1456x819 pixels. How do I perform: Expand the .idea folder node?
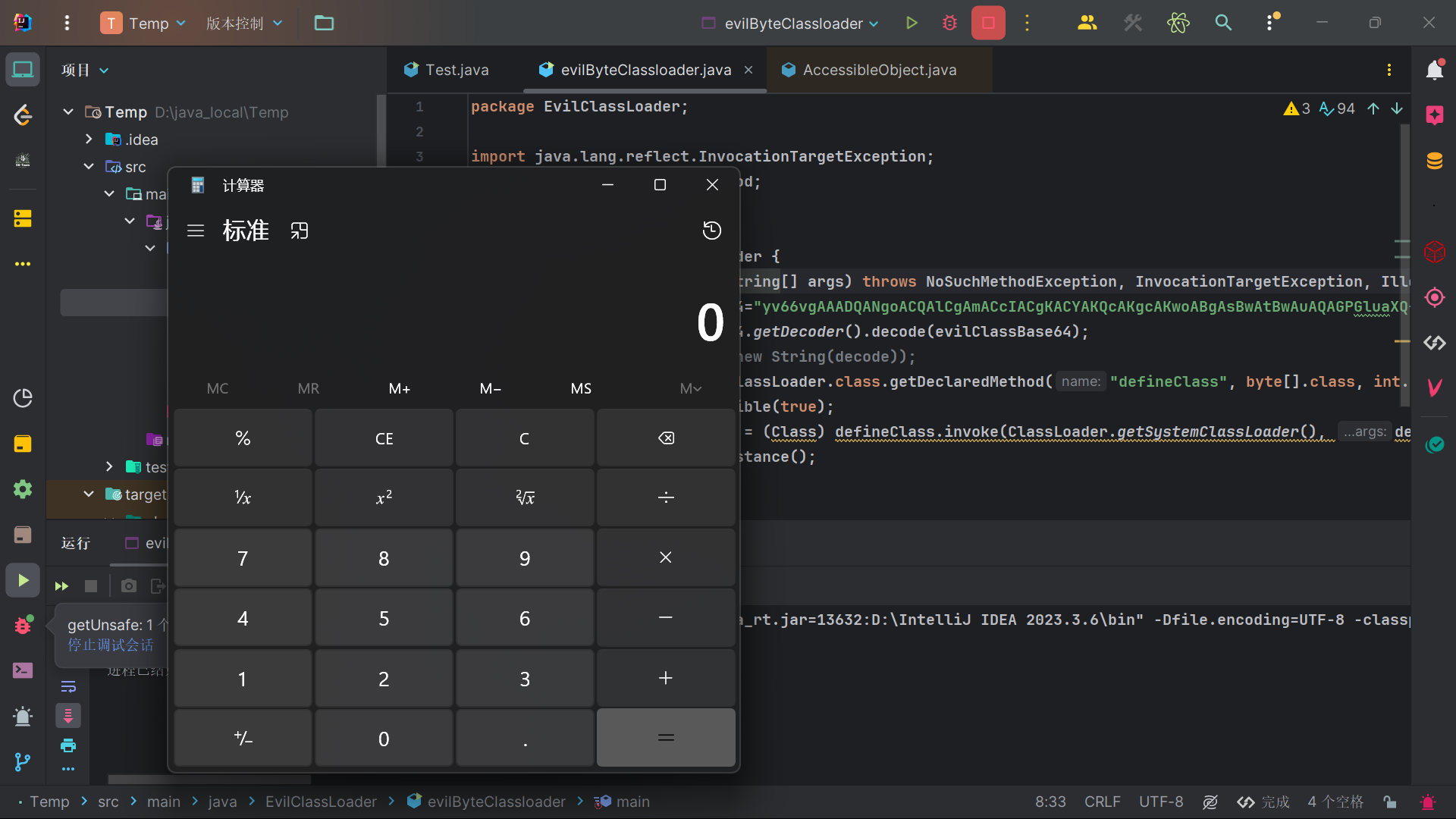coord(89,140)
